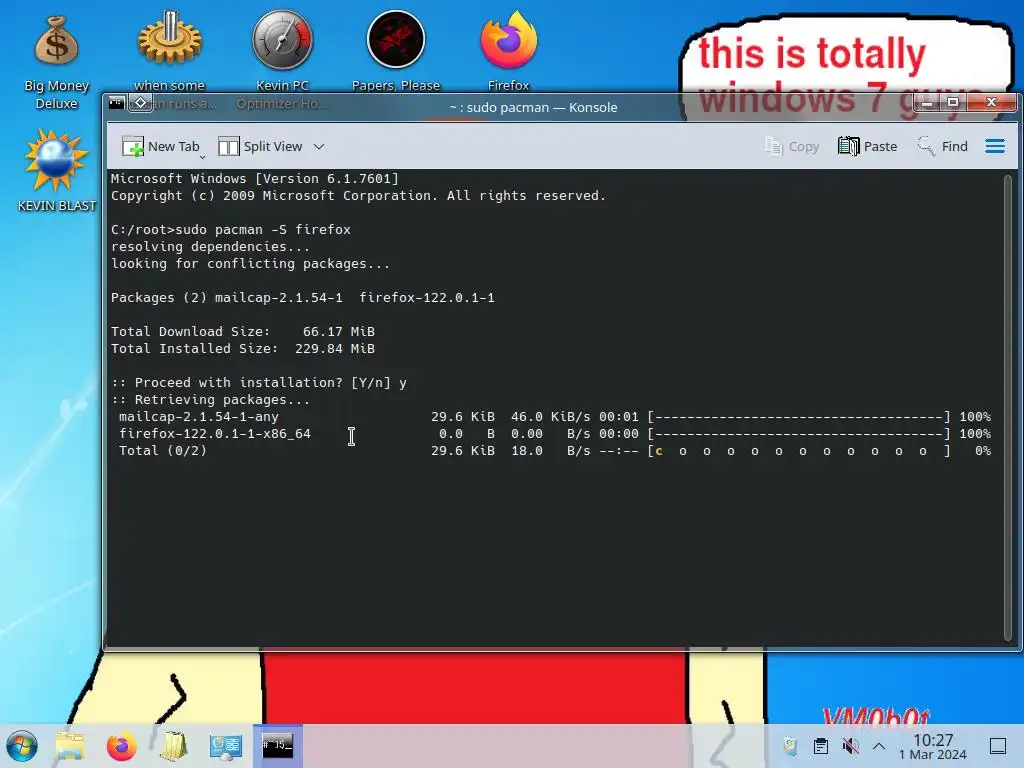This screenshot has height=768, width=1024.
Task: Minimize the Konsole window
Action: [x=927, y=103]
